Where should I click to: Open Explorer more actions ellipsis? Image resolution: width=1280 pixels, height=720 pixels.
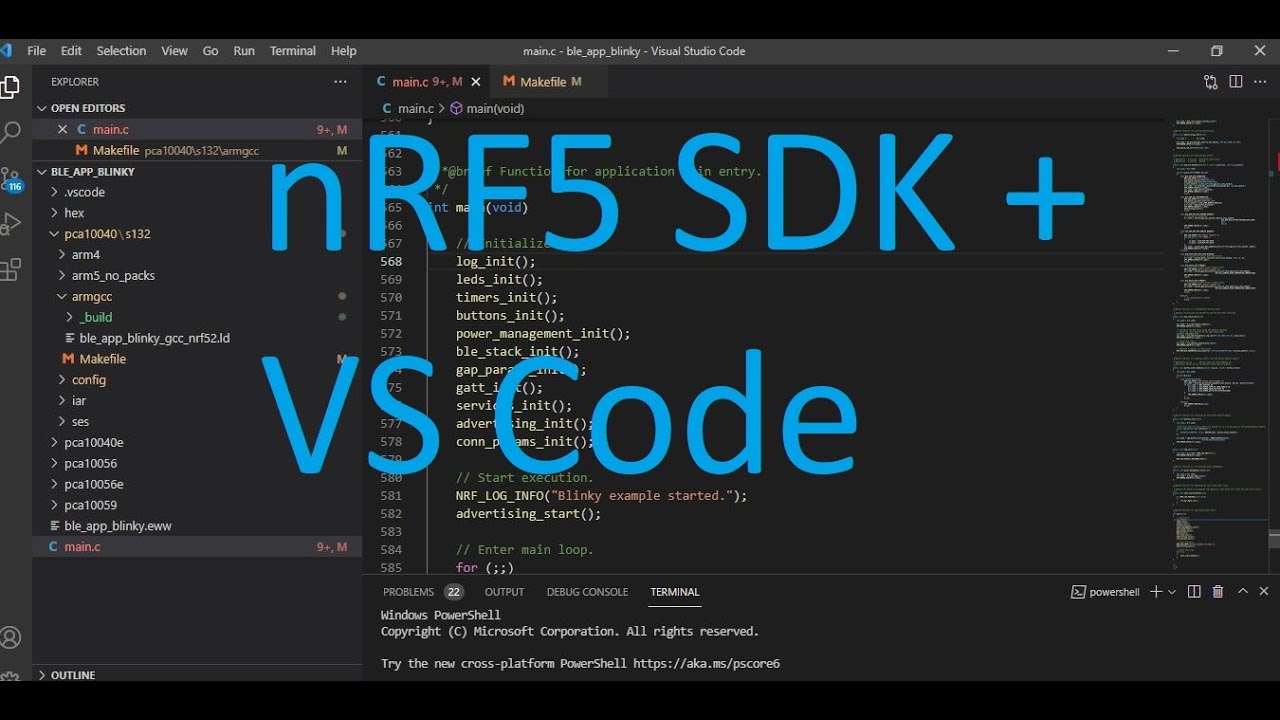tap(340, 82)
